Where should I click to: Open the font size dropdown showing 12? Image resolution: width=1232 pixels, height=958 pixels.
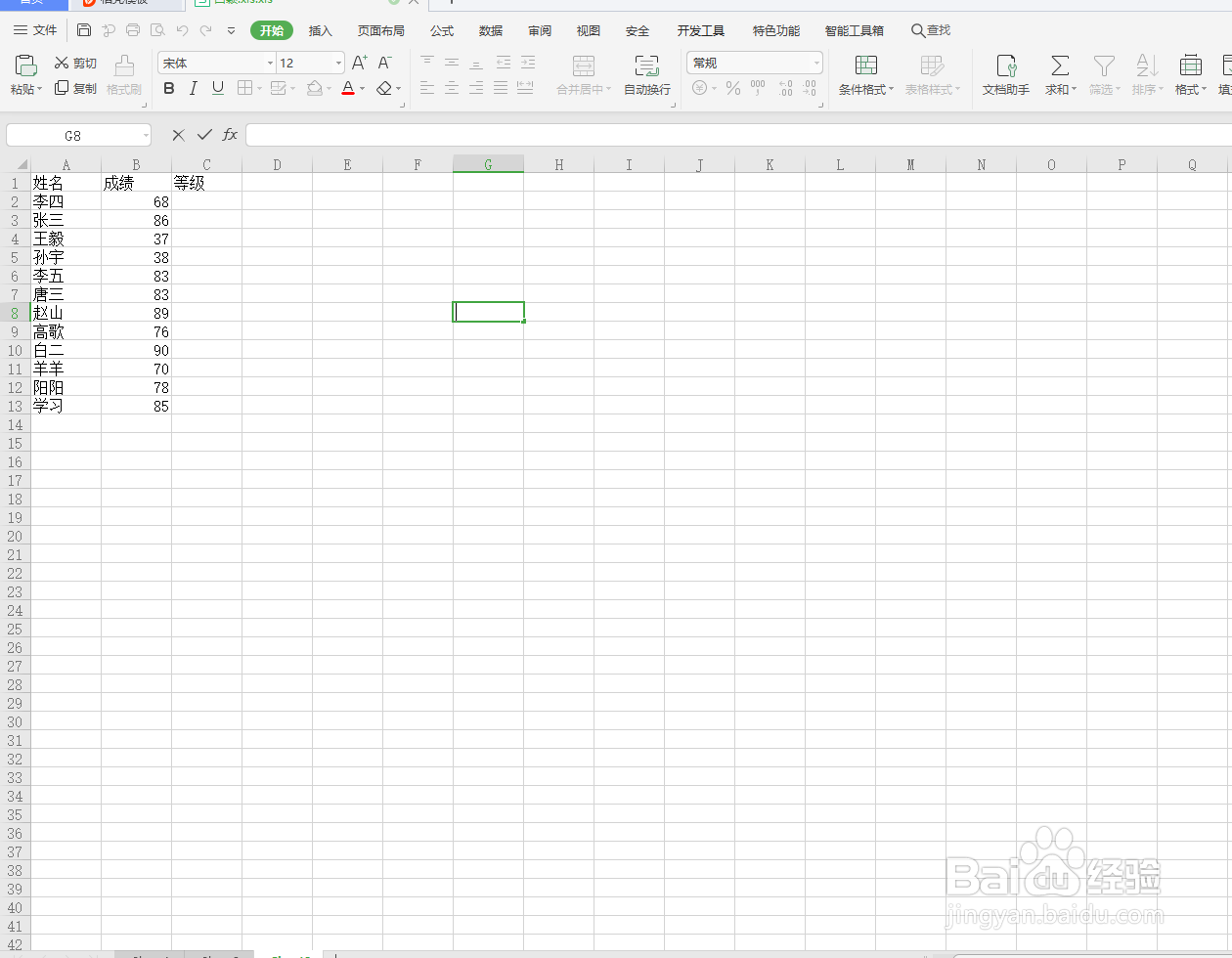338,63
